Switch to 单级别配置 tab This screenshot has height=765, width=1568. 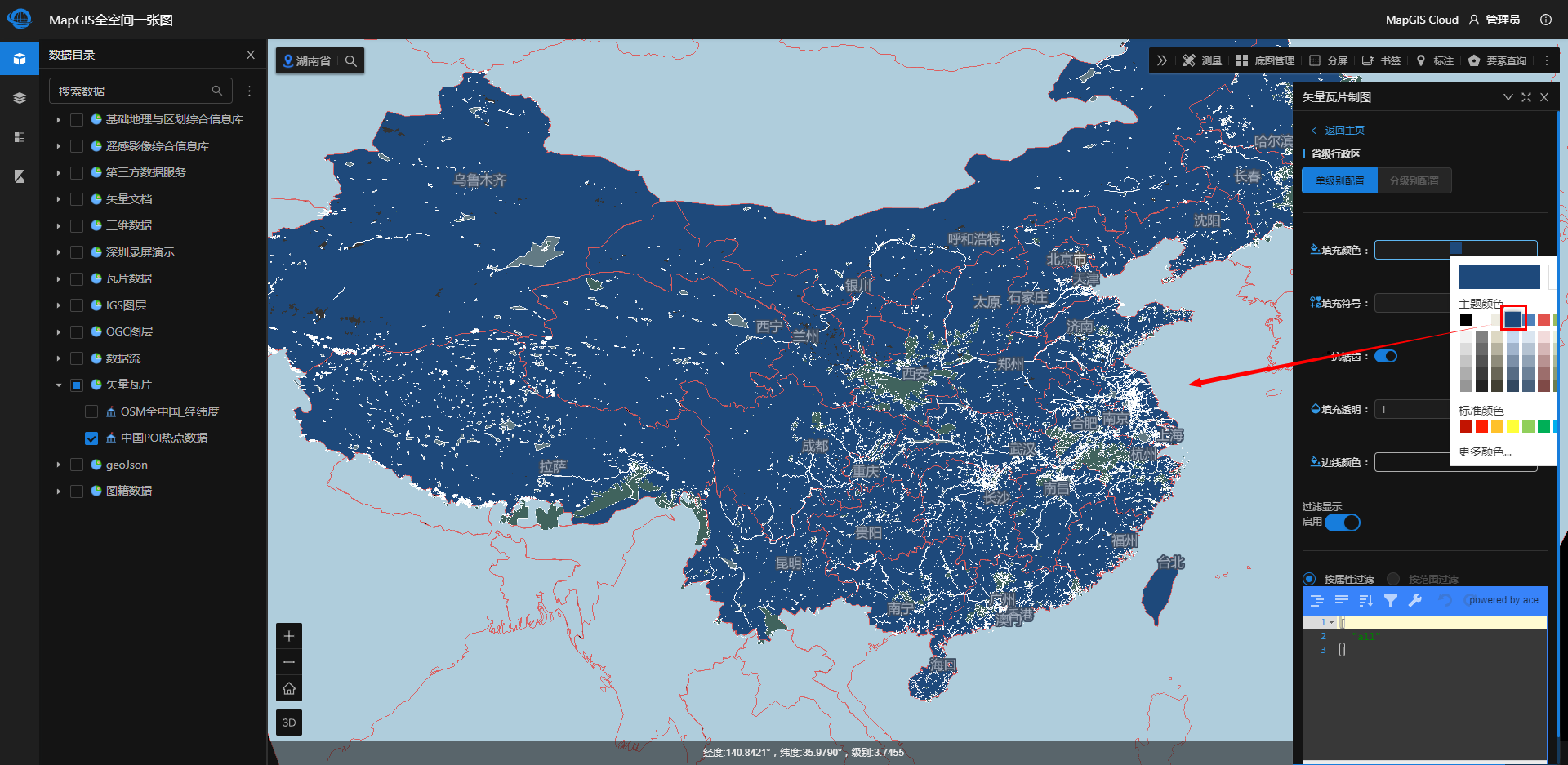tap(1339, 180)
